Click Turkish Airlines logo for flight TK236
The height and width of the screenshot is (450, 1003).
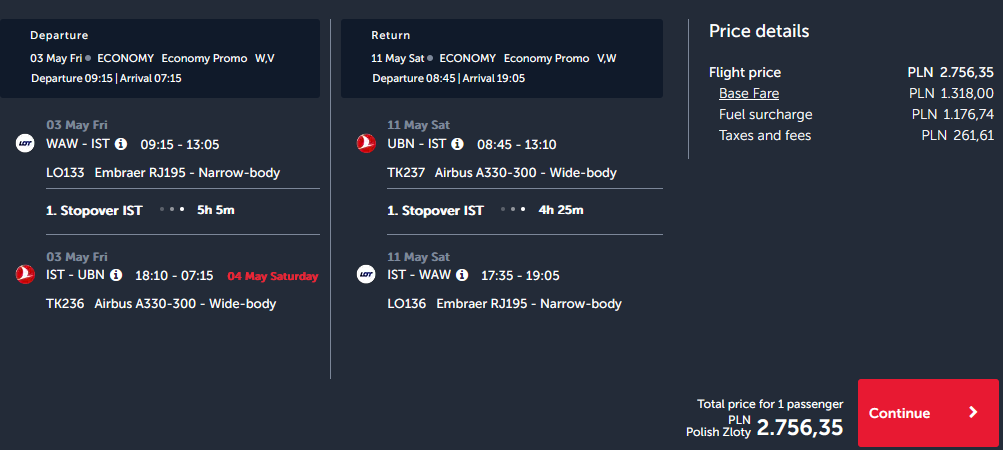tap(25, 275)
